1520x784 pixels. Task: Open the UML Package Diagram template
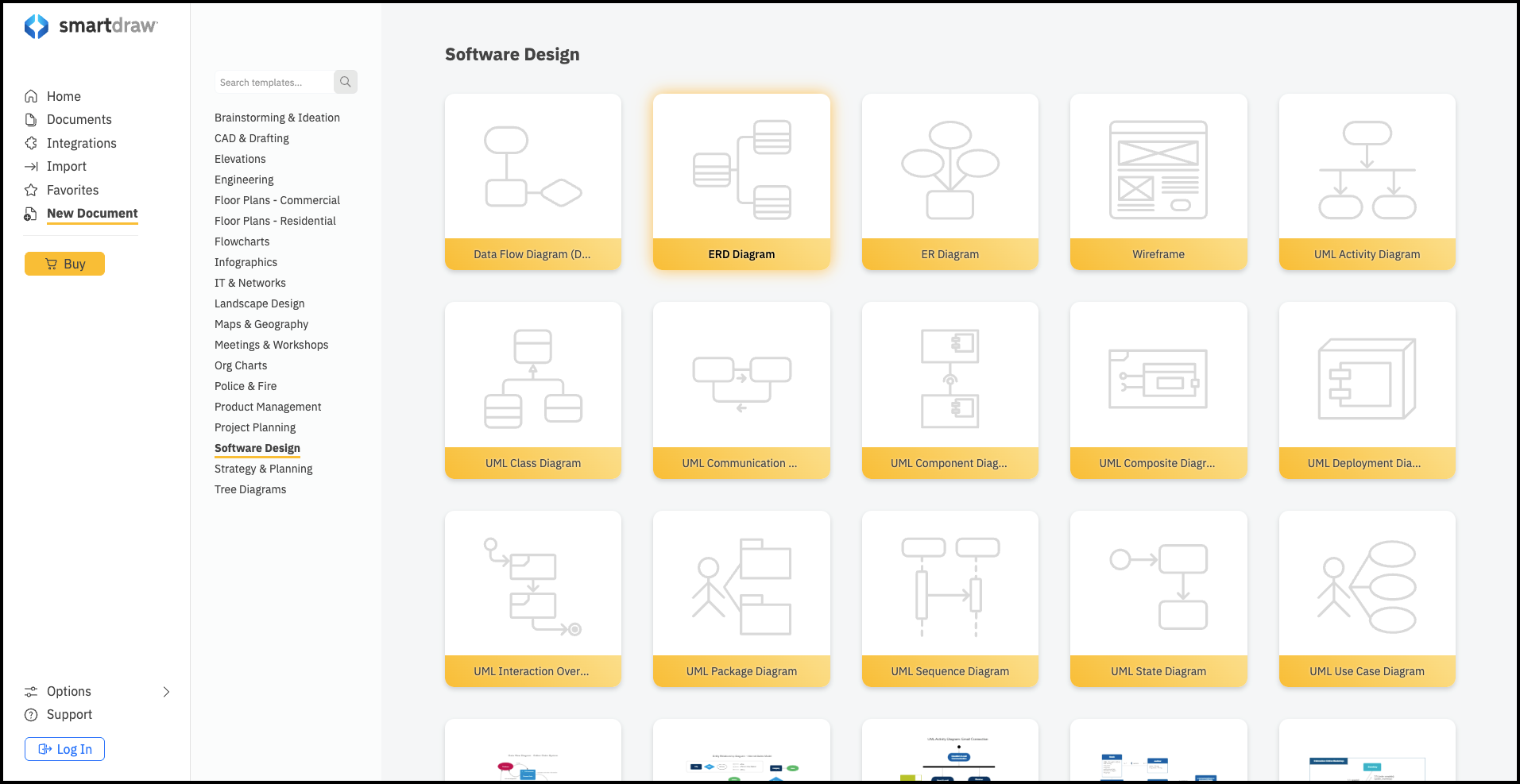(x=741, y=599)
